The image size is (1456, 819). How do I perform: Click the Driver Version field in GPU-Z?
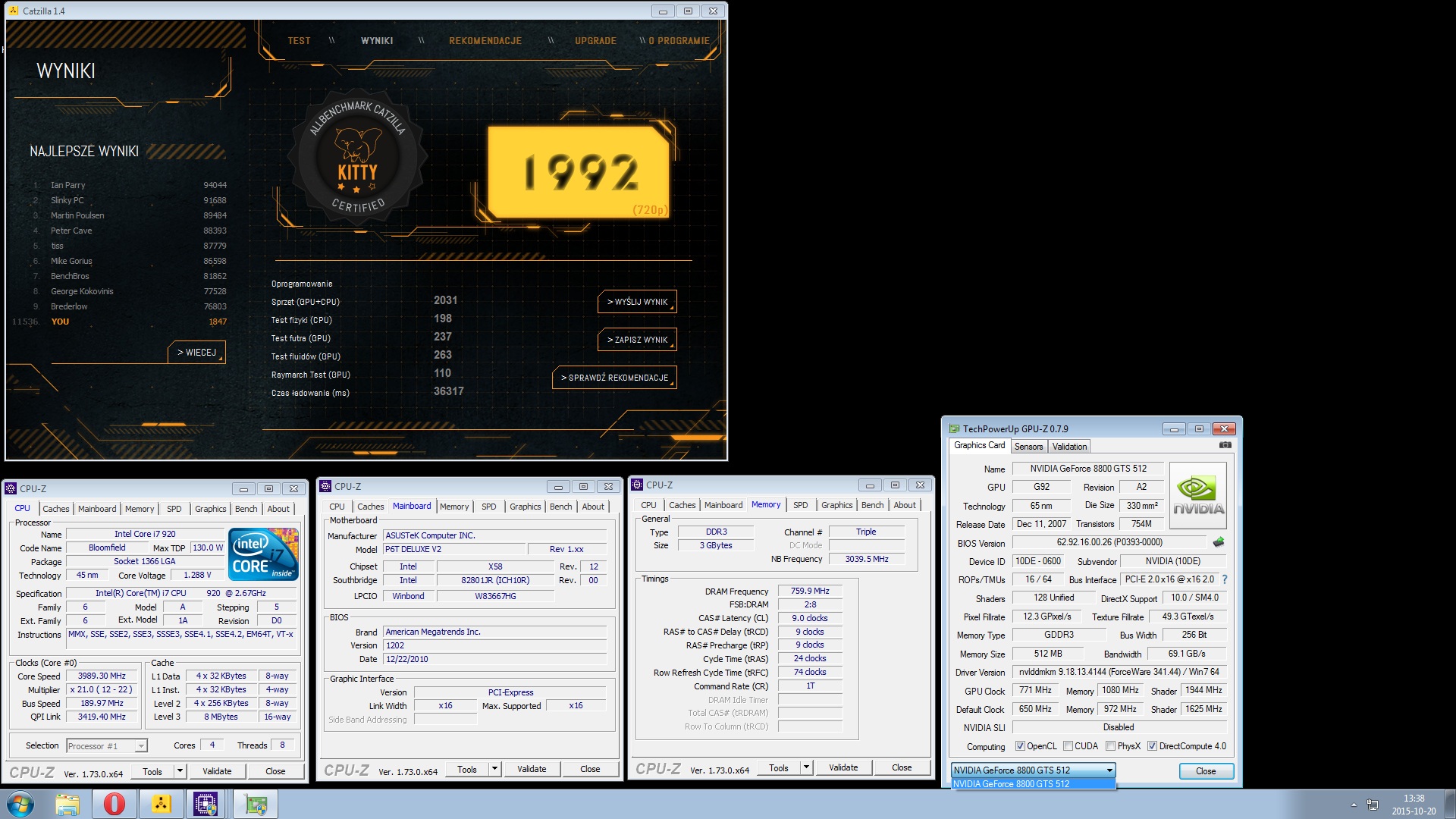point(1119,672)
